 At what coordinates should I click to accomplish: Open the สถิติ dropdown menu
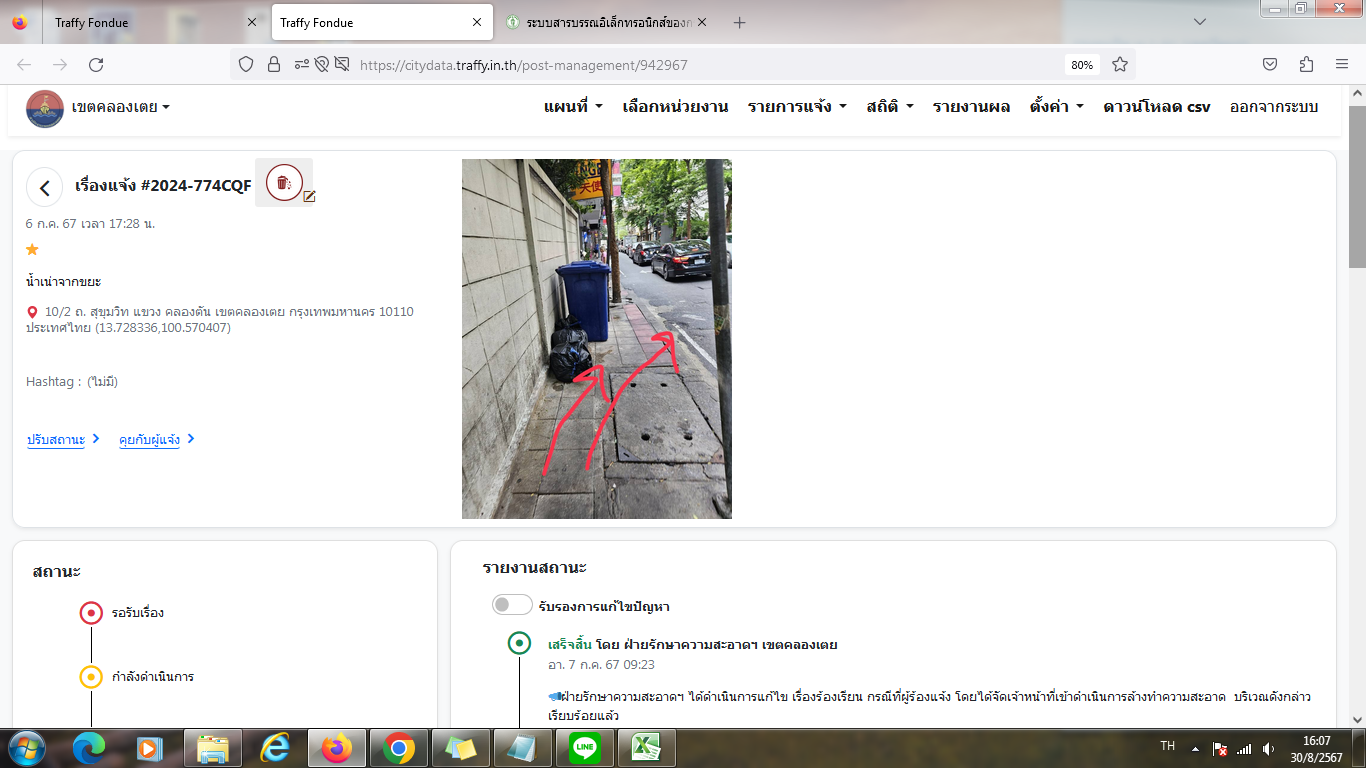[x=890, y=107]
